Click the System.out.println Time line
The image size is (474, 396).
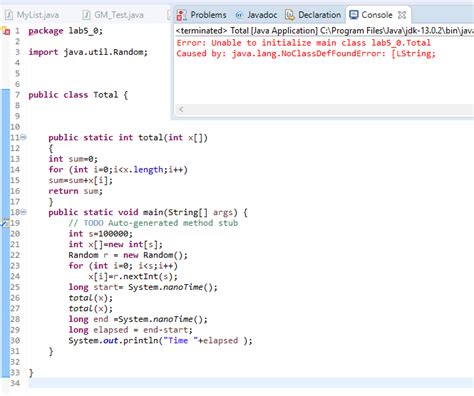[x=160, y=340]
